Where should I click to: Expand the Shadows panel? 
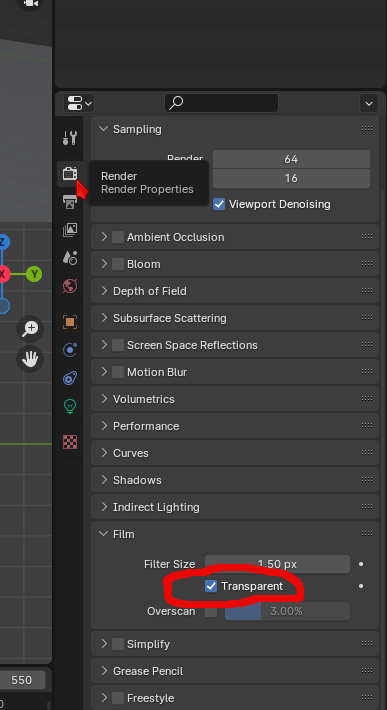(104, 480)
